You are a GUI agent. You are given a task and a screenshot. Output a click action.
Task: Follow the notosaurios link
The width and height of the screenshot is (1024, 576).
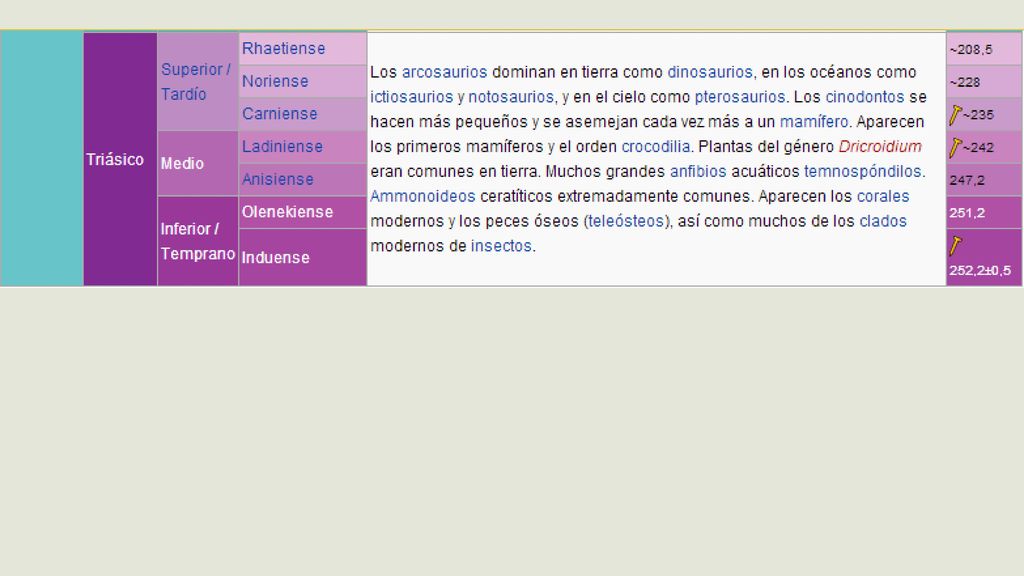pyautogui.click(x=511, y=97)
